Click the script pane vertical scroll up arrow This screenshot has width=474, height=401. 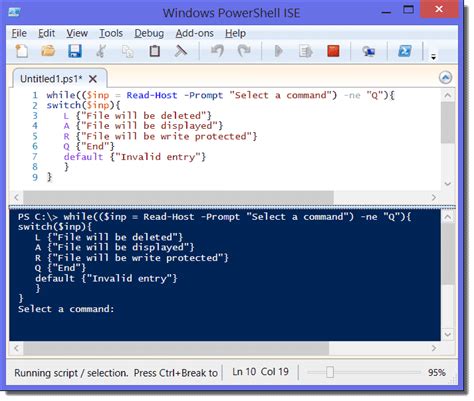pos(448,95)
